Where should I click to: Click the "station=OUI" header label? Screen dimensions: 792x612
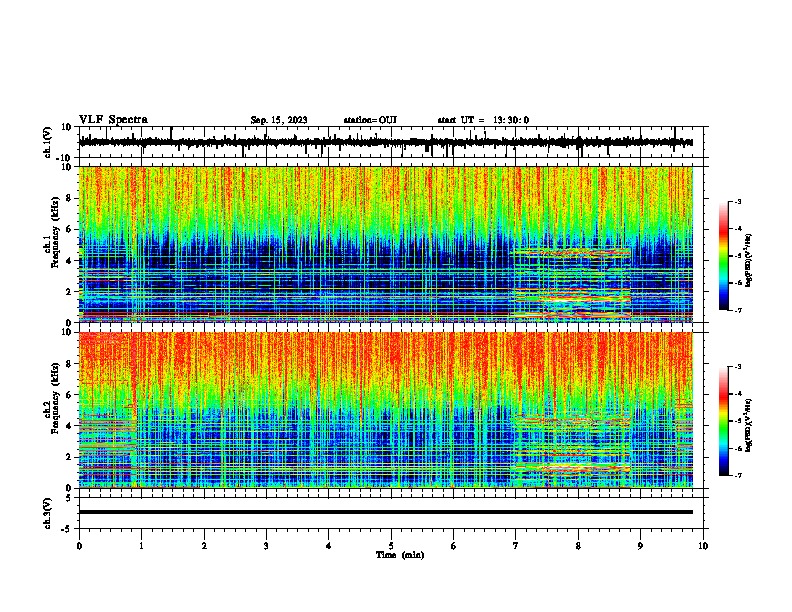[x=370, y=120]
